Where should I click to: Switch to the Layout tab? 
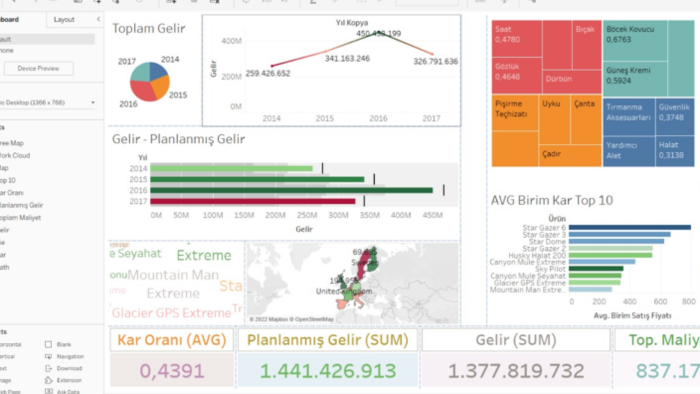point(64,20)
